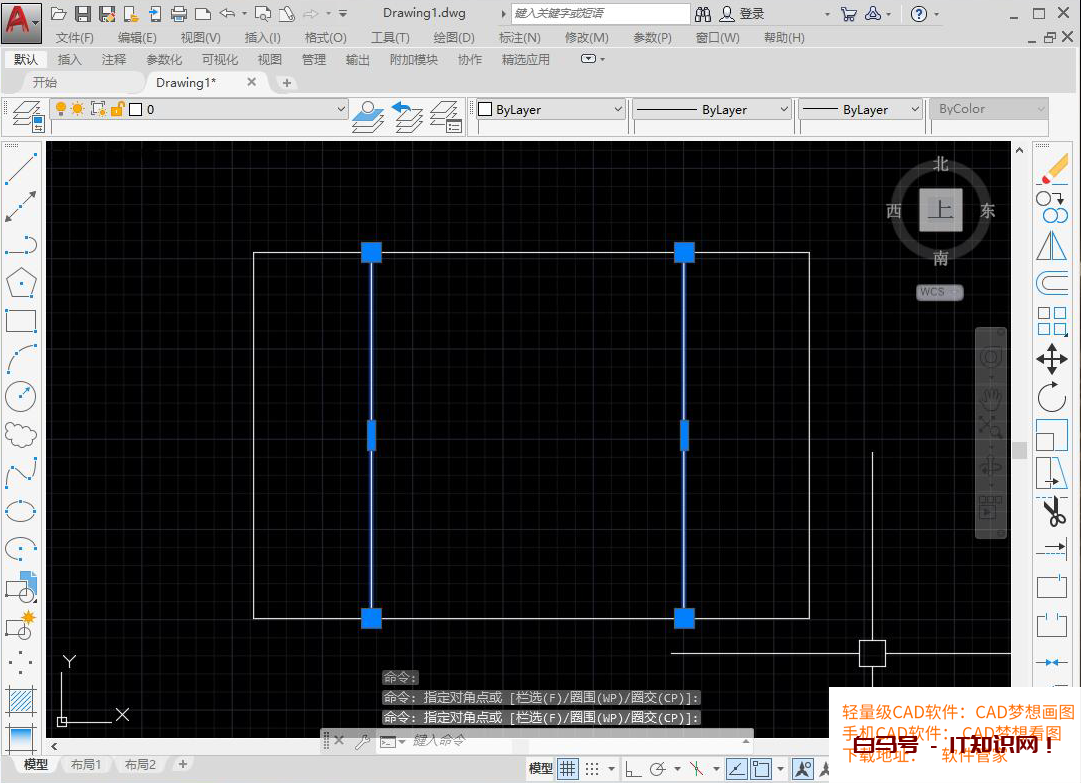Open the linetype ByLayer dropdown
1081x783 pixels.
coord(783,108)
